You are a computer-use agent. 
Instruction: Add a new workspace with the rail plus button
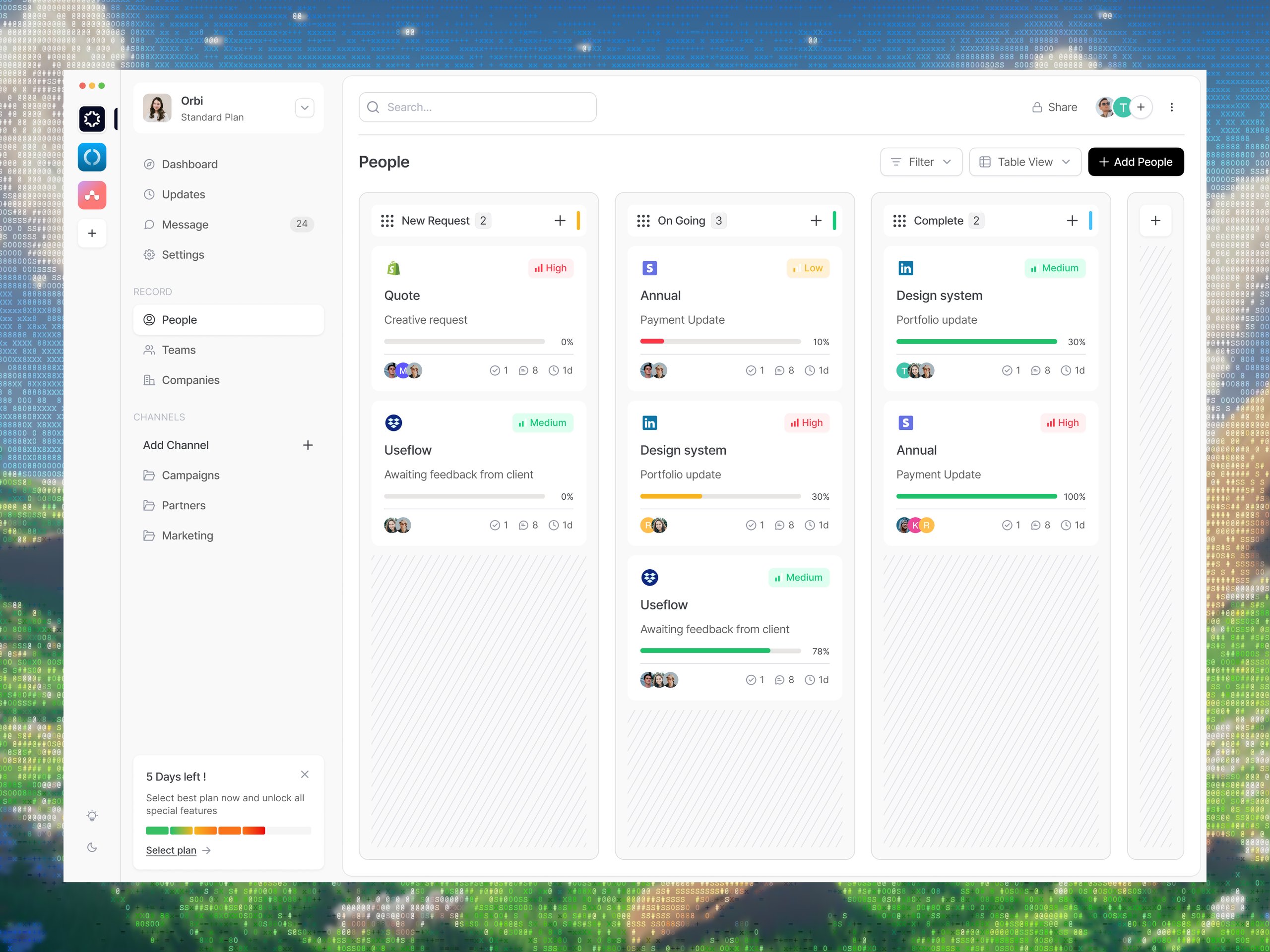pyautogui.click(x=92, y=233)
